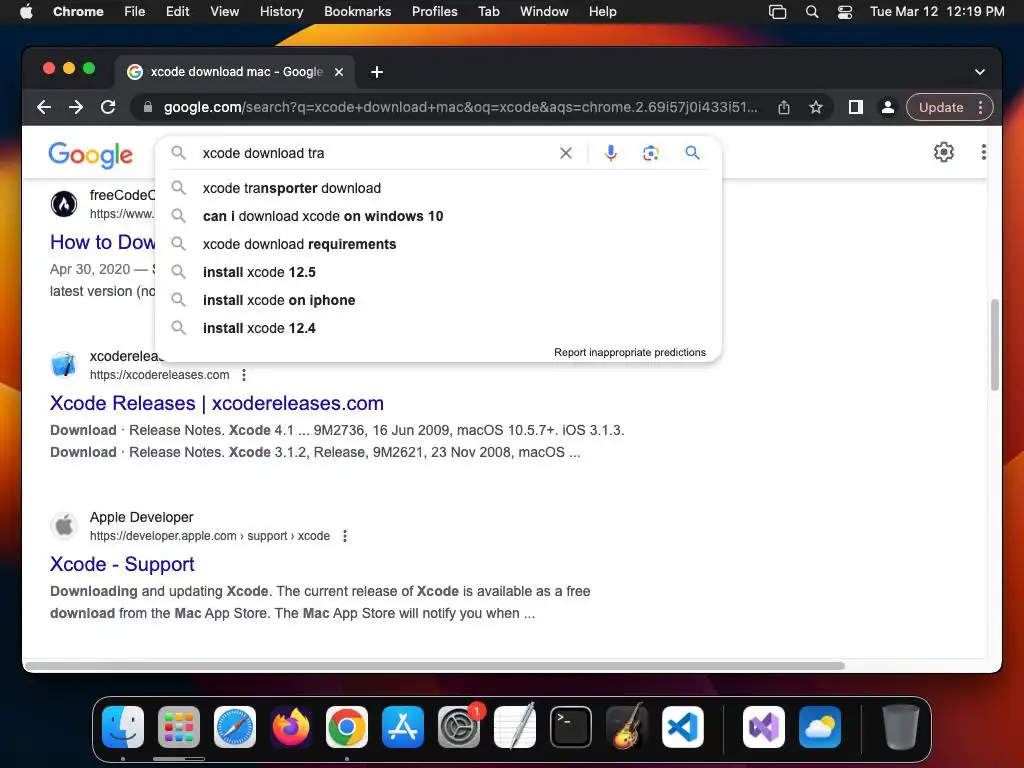1024x768 pixels.
Task: Open options for the Apple Developer result
Action: point(345,536)
